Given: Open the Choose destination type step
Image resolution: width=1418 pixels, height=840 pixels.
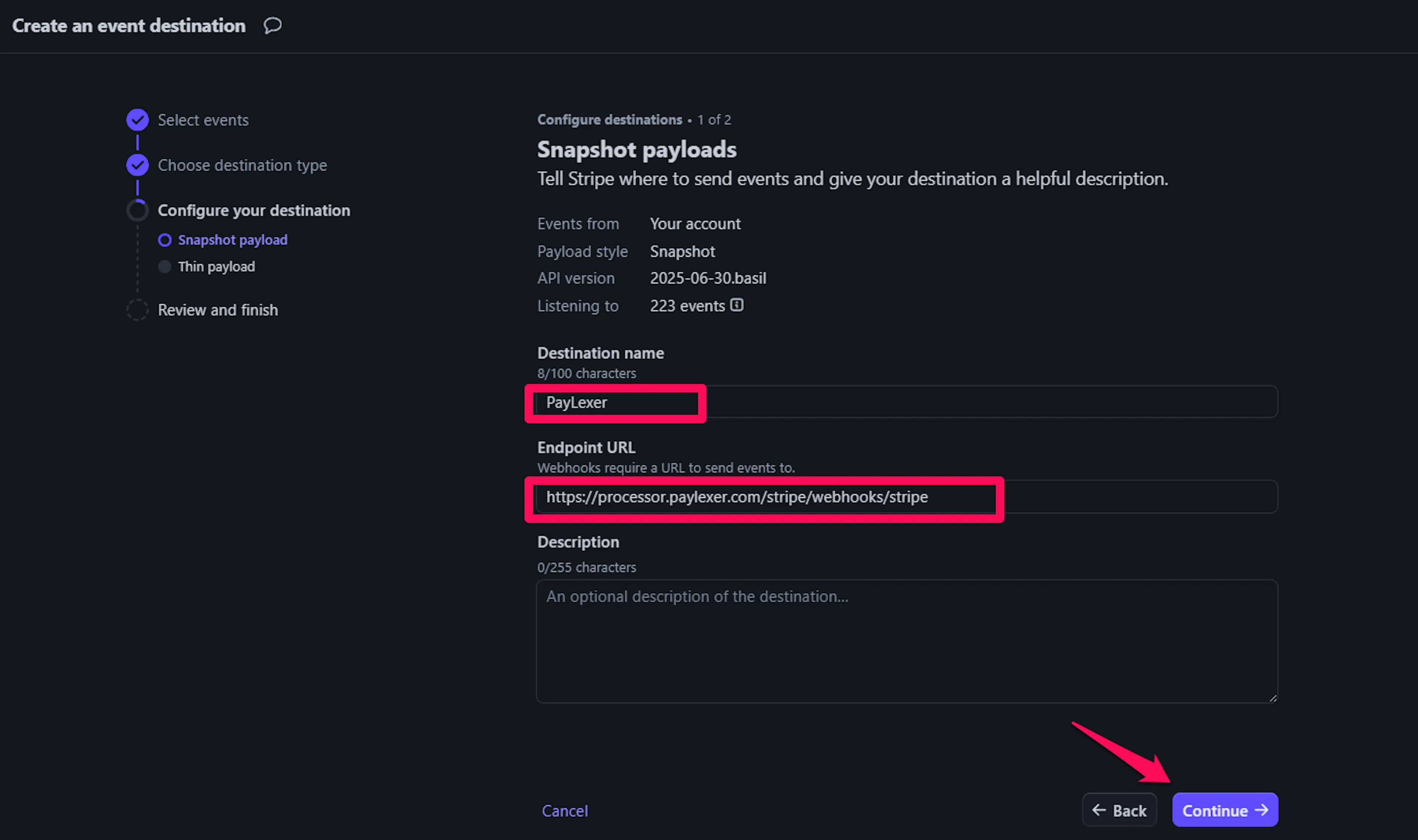Looking at the screenshot, I should [x=242, y=165].
